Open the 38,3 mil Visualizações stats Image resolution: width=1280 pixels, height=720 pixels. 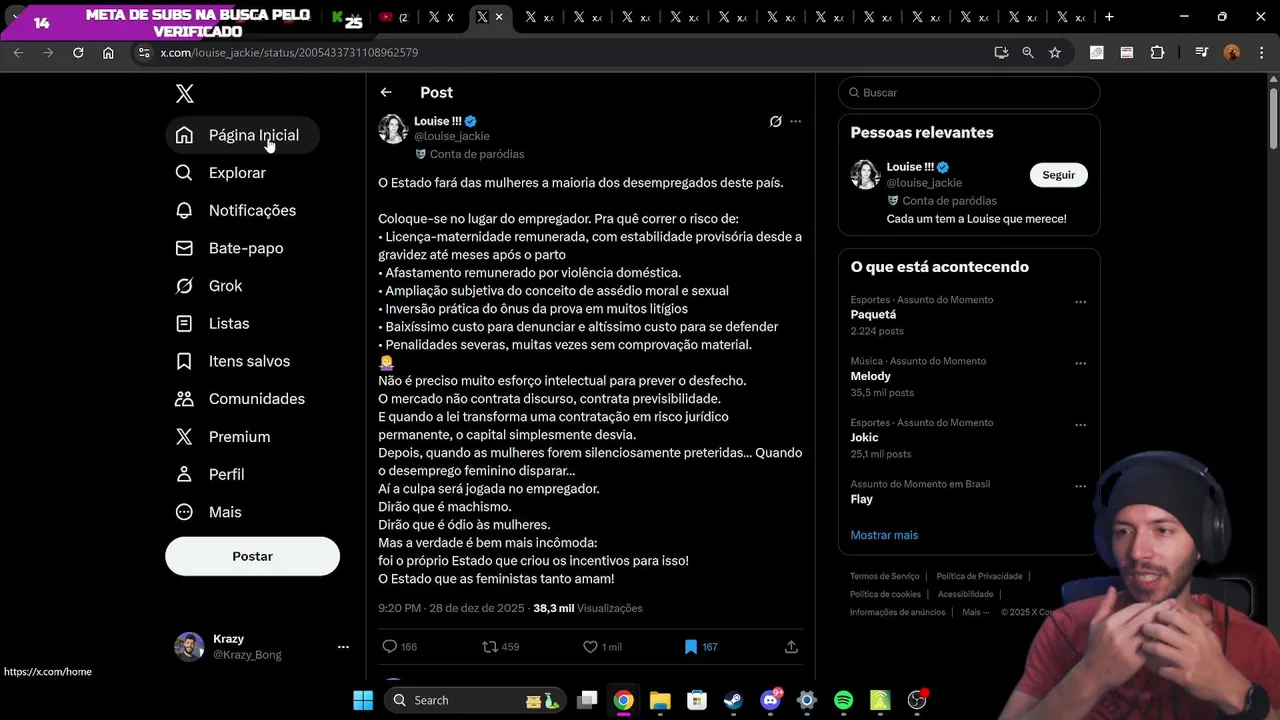tap(588, 608)
